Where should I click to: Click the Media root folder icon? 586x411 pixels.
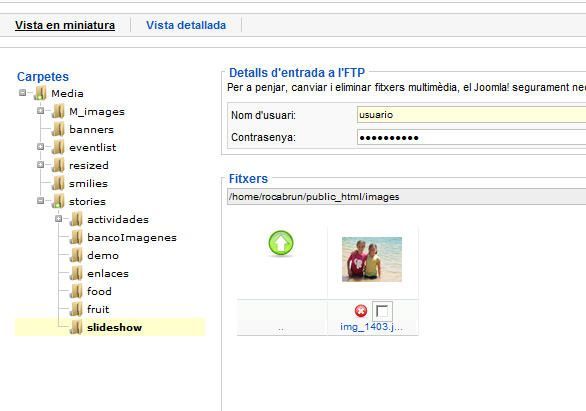pyautogui.click(x=40, y=93)
